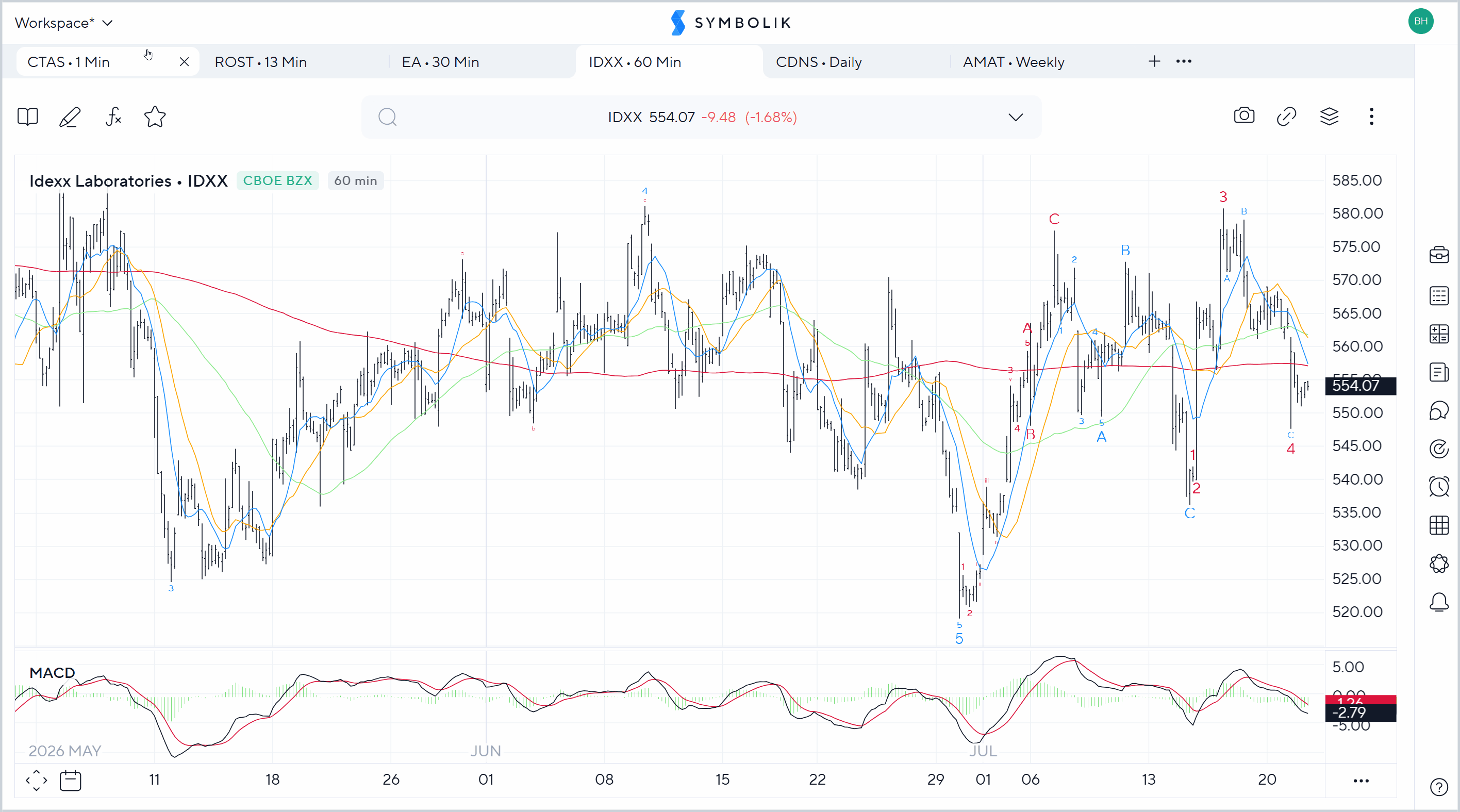
Task: Open the calendar date picker
Action: pos(71,780)
